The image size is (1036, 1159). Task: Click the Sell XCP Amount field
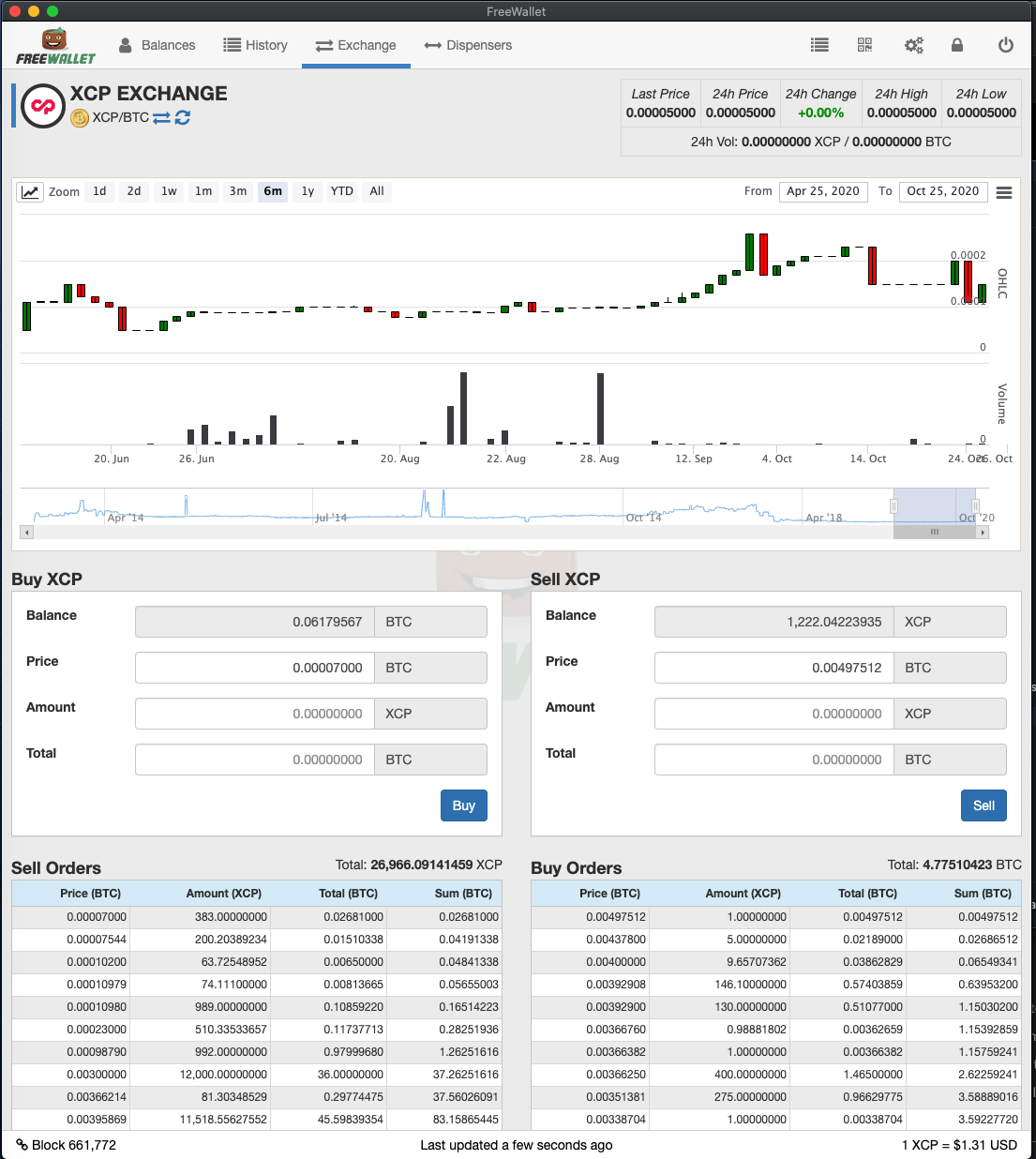click(x=774, y=714)
